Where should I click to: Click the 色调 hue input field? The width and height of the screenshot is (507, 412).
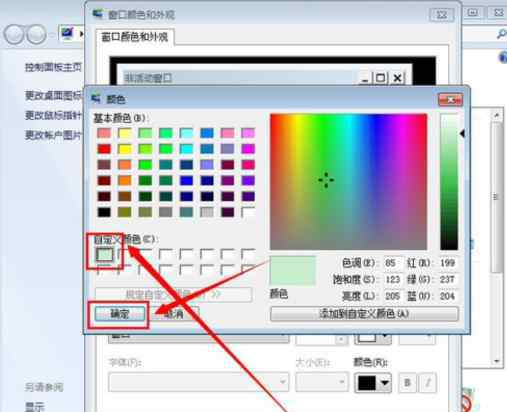pos(392,263)
